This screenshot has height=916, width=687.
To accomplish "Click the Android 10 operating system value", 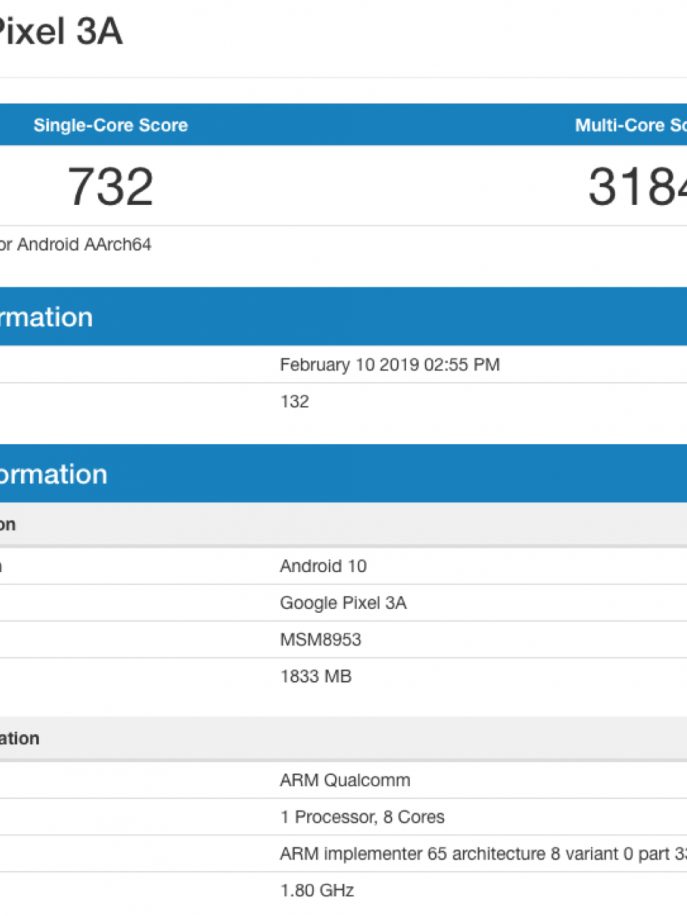I will [x=323, y=566].
